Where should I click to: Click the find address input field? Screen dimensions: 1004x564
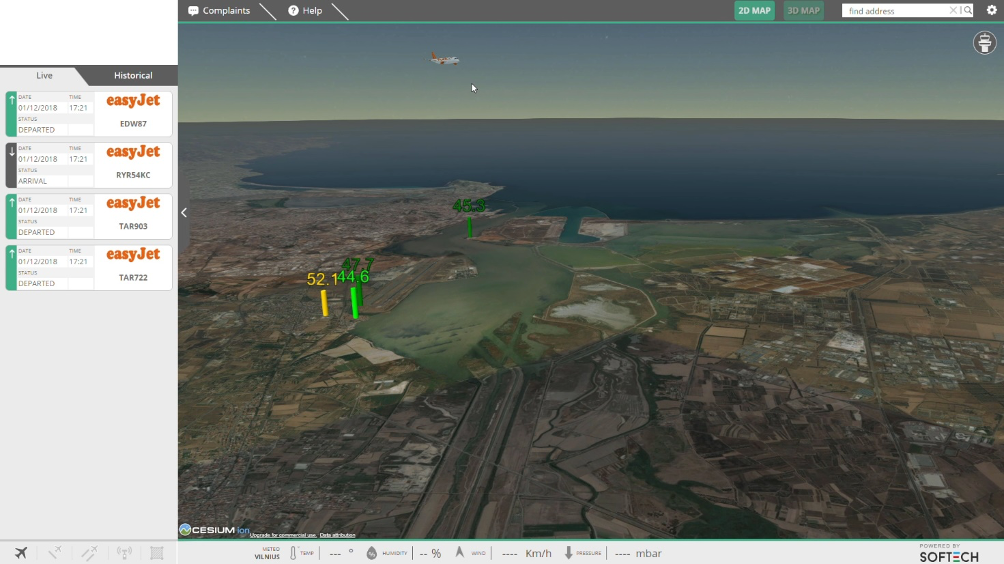pyautogui.click(x=896, y=11)
